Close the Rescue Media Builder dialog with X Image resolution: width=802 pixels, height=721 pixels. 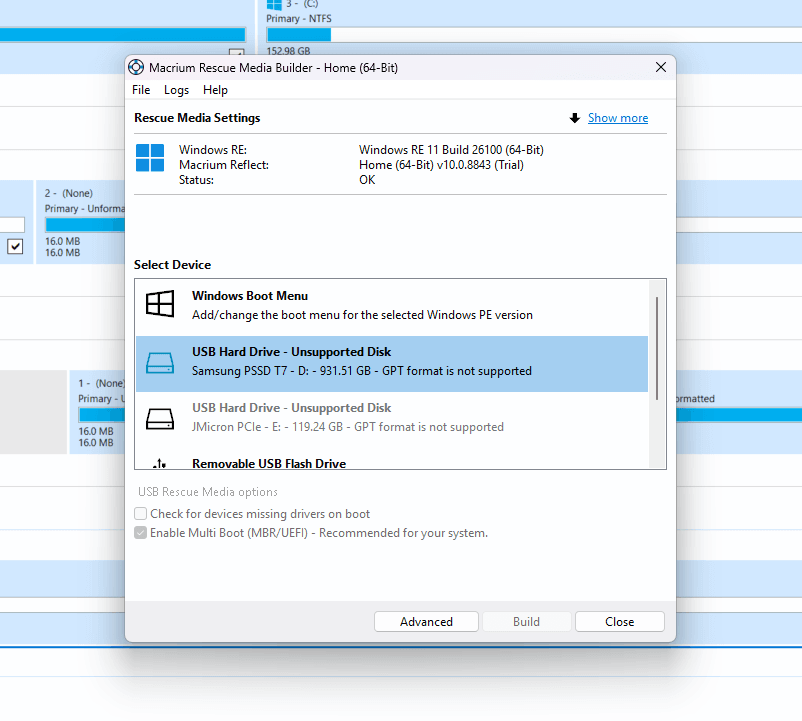click(x=661, y=67)
